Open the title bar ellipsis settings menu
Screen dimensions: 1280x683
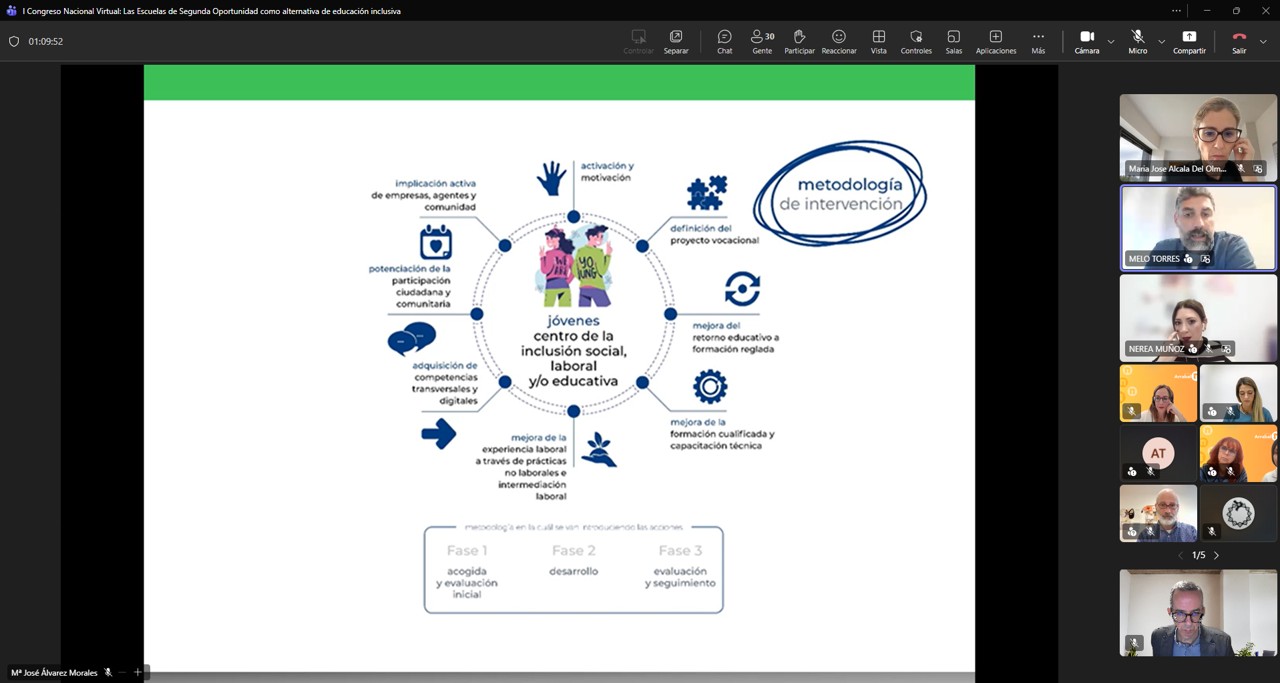(1176, 11)
